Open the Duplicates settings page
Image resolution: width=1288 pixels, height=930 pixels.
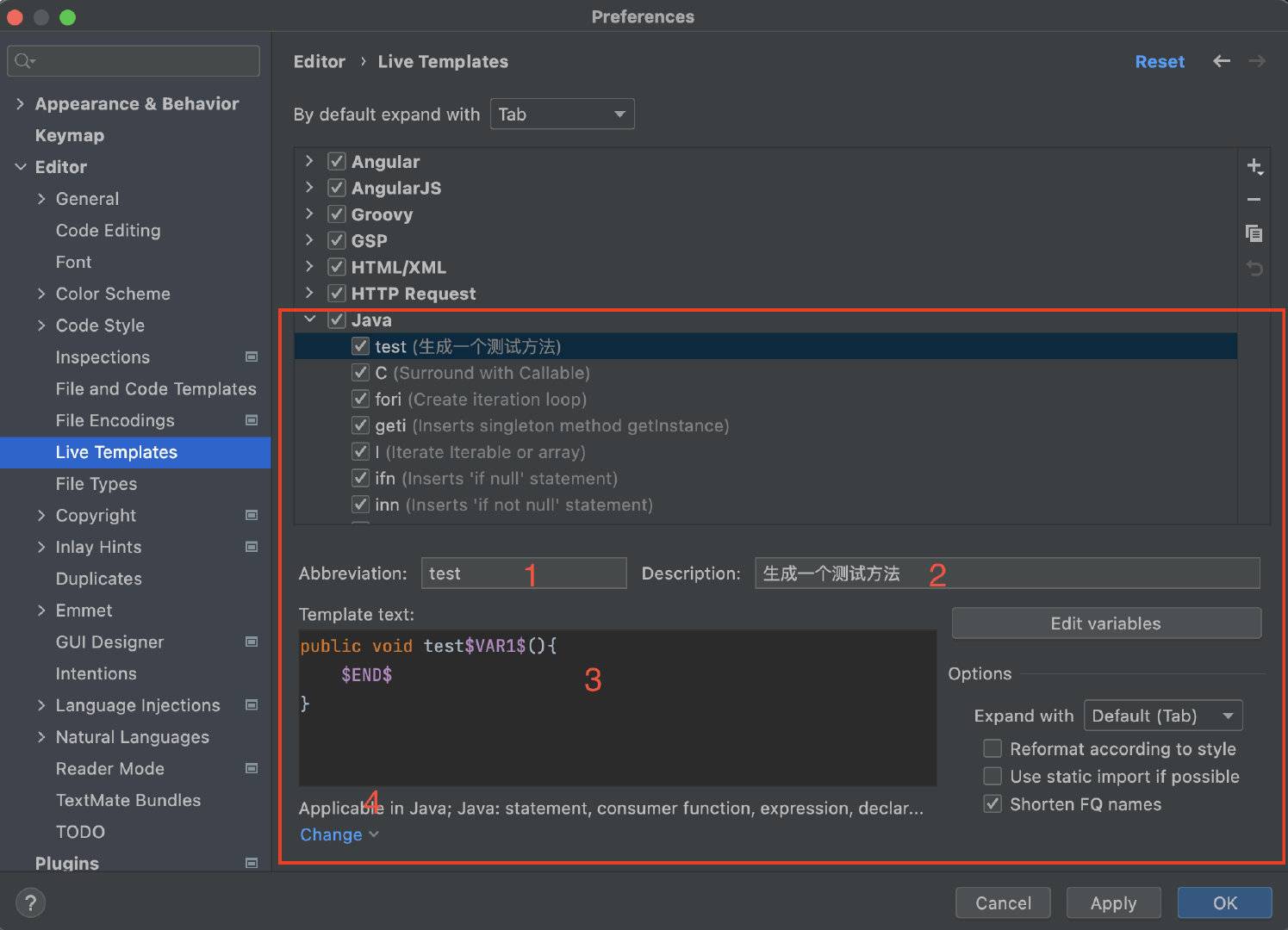click(x=99, y=579)
